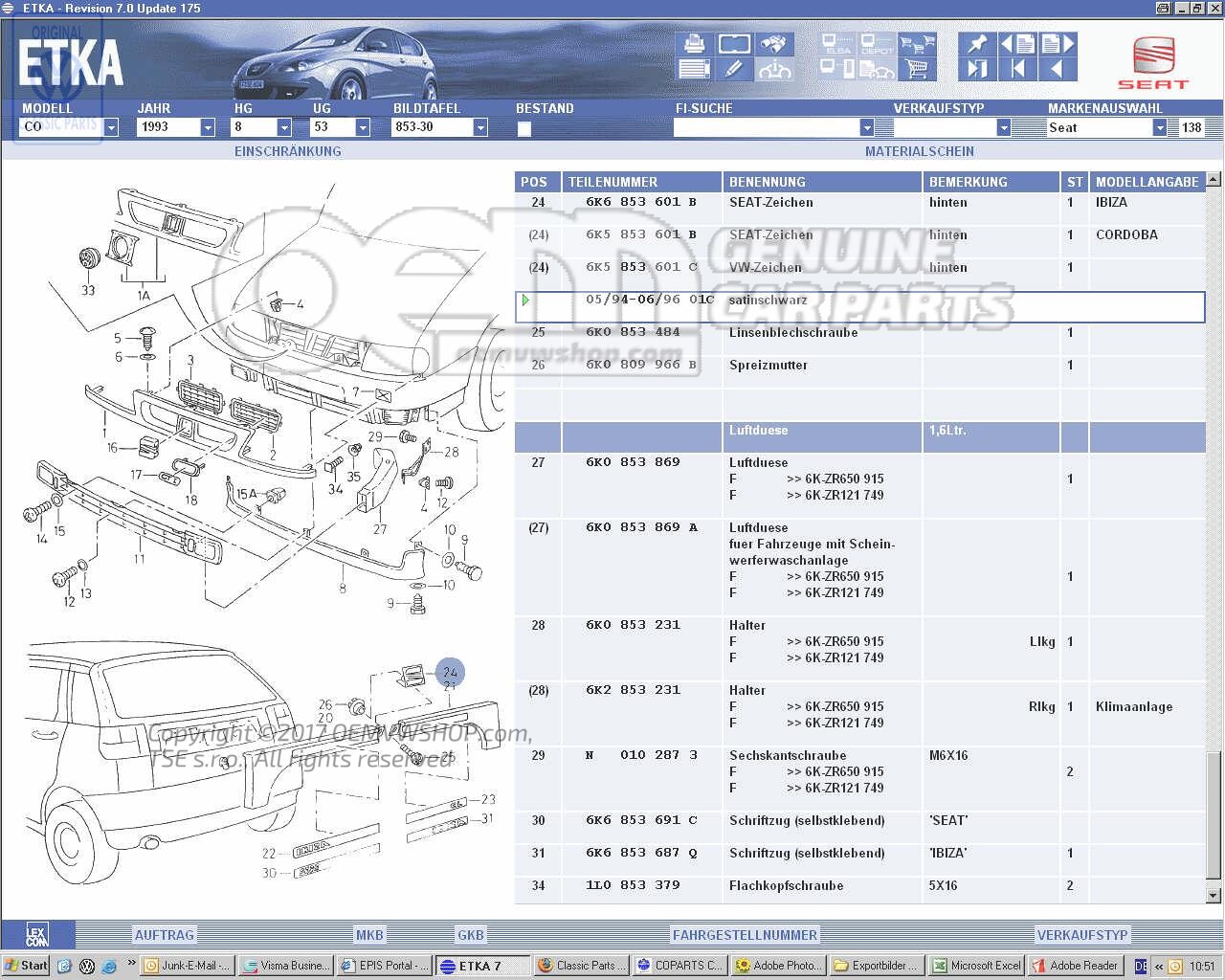Screen dimensions: 1225x980
Task: Click the AUFTRAG tab at the bottom
Action: point(164,935)
